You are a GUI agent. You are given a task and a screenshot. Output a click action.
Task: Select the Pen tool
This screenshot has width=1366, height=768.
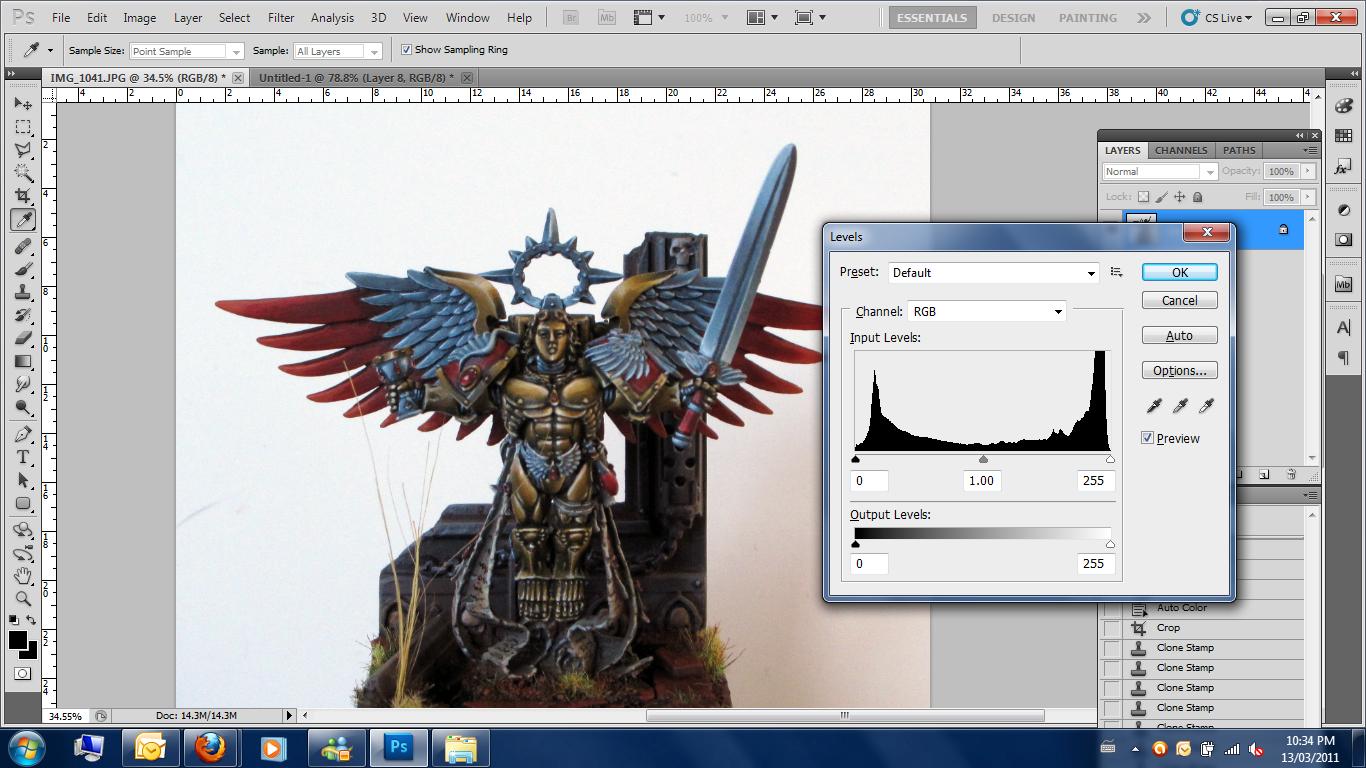point(23,434)
